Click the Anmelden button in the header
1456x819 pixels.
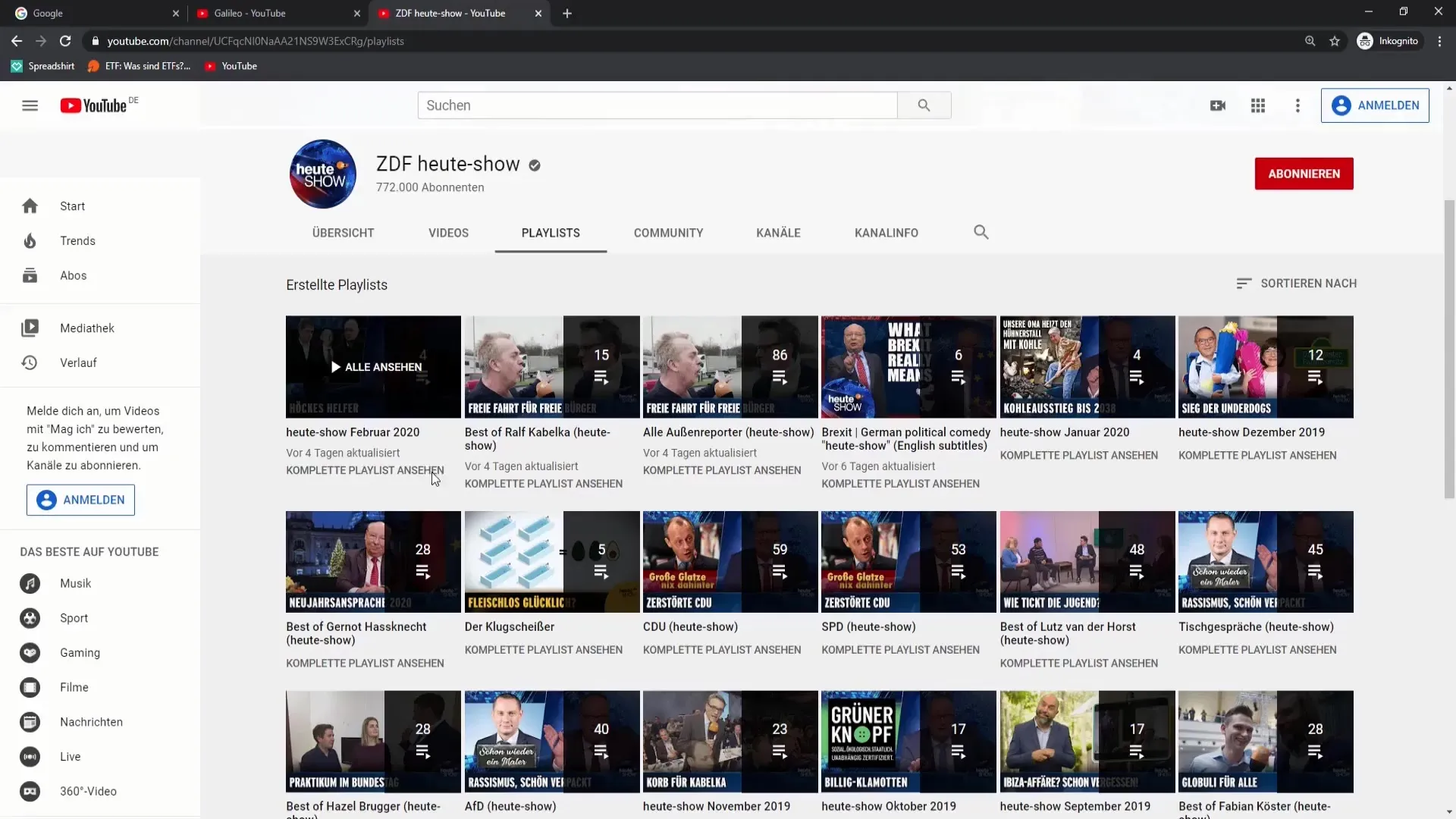(x=1375, y=105)
